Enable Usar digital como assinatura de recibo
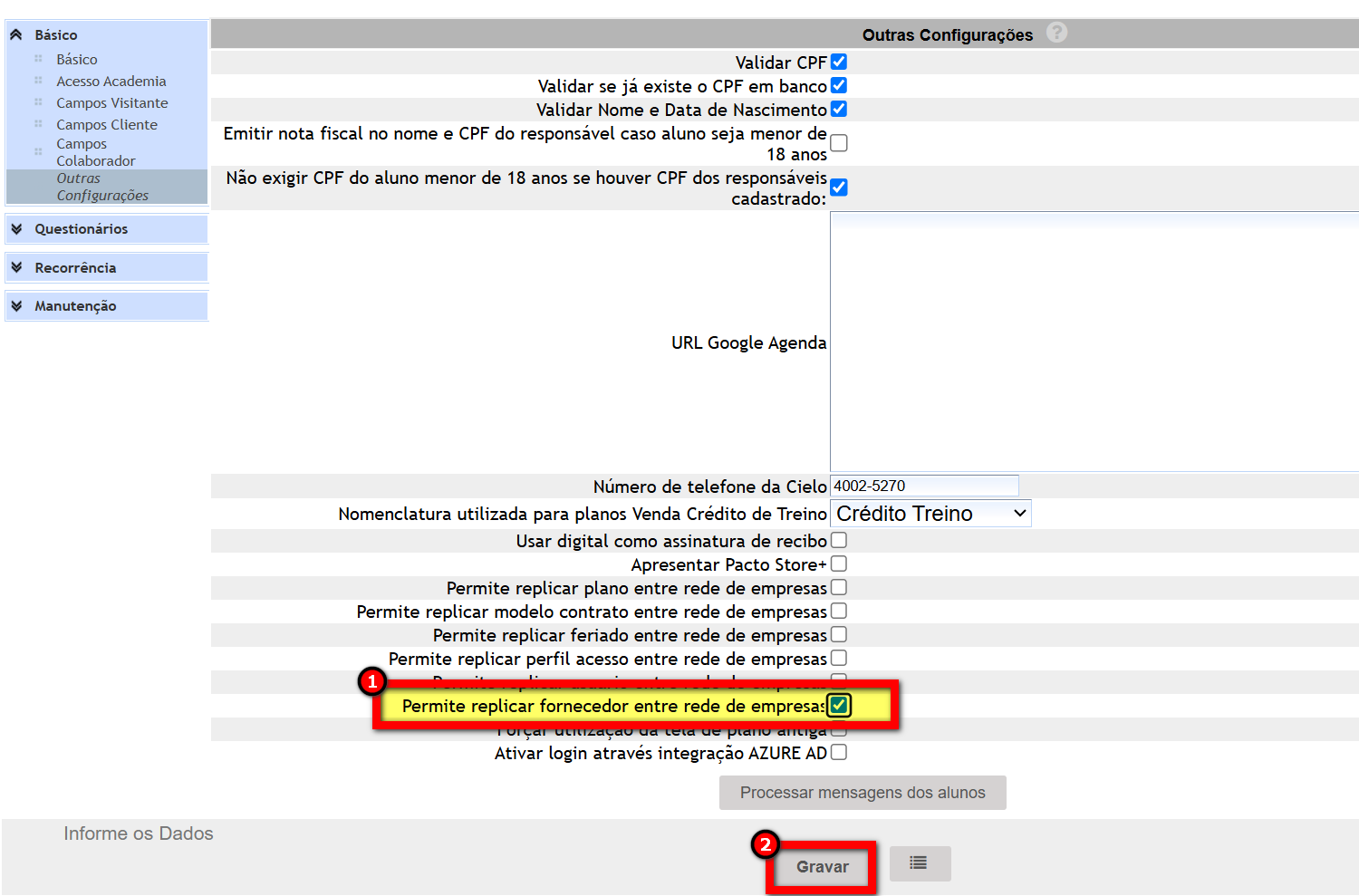 [x=839, y=540]
